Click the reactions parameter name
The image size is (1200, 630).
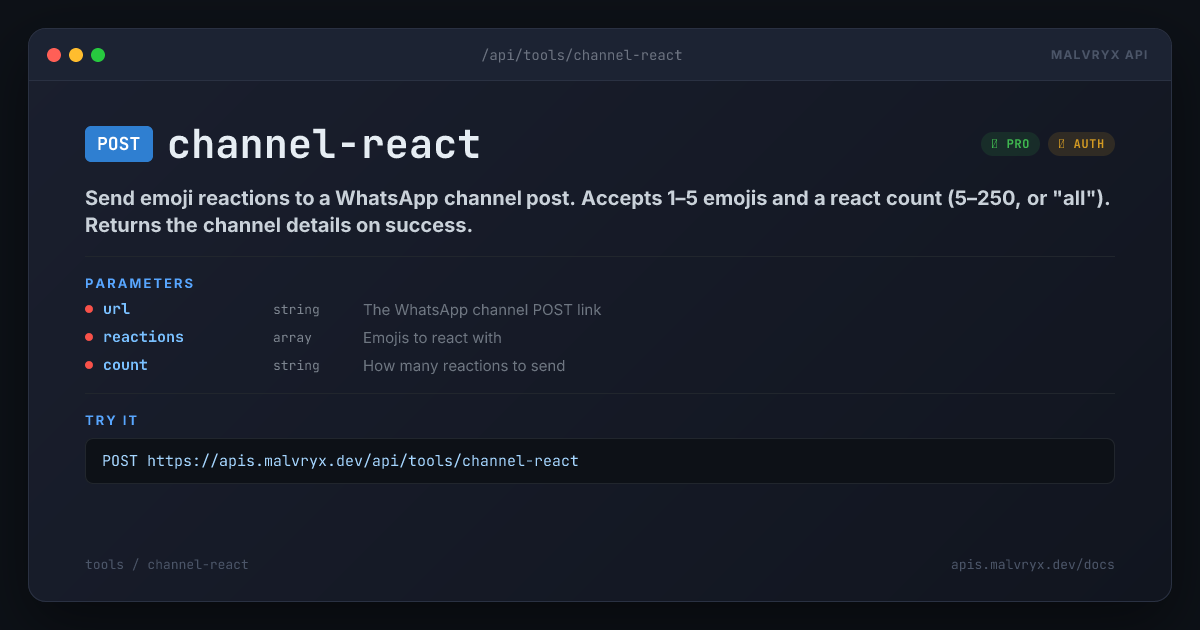coord(143,337)
